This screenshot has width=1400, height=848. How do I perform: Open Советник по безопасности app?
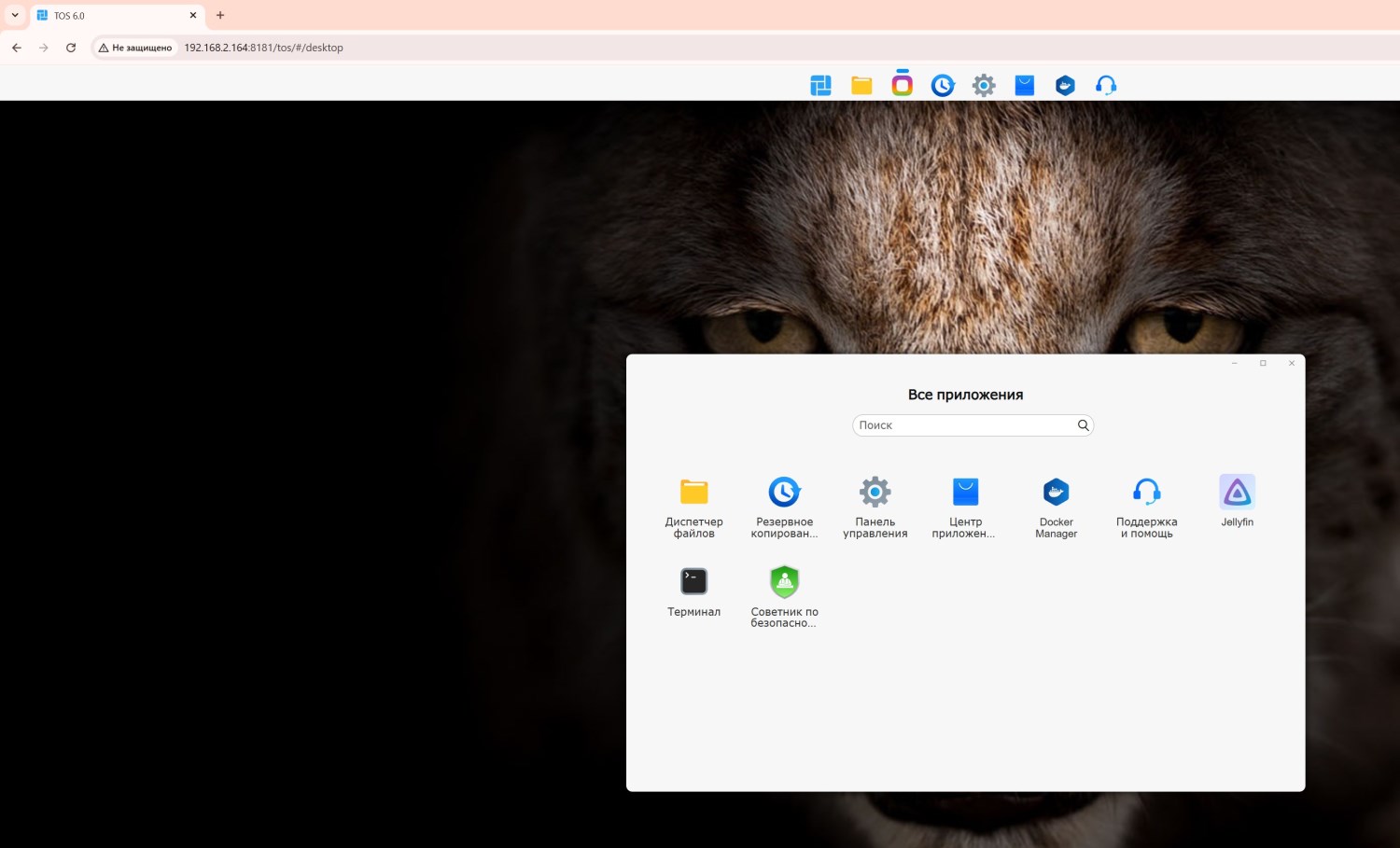click(784, 582)
